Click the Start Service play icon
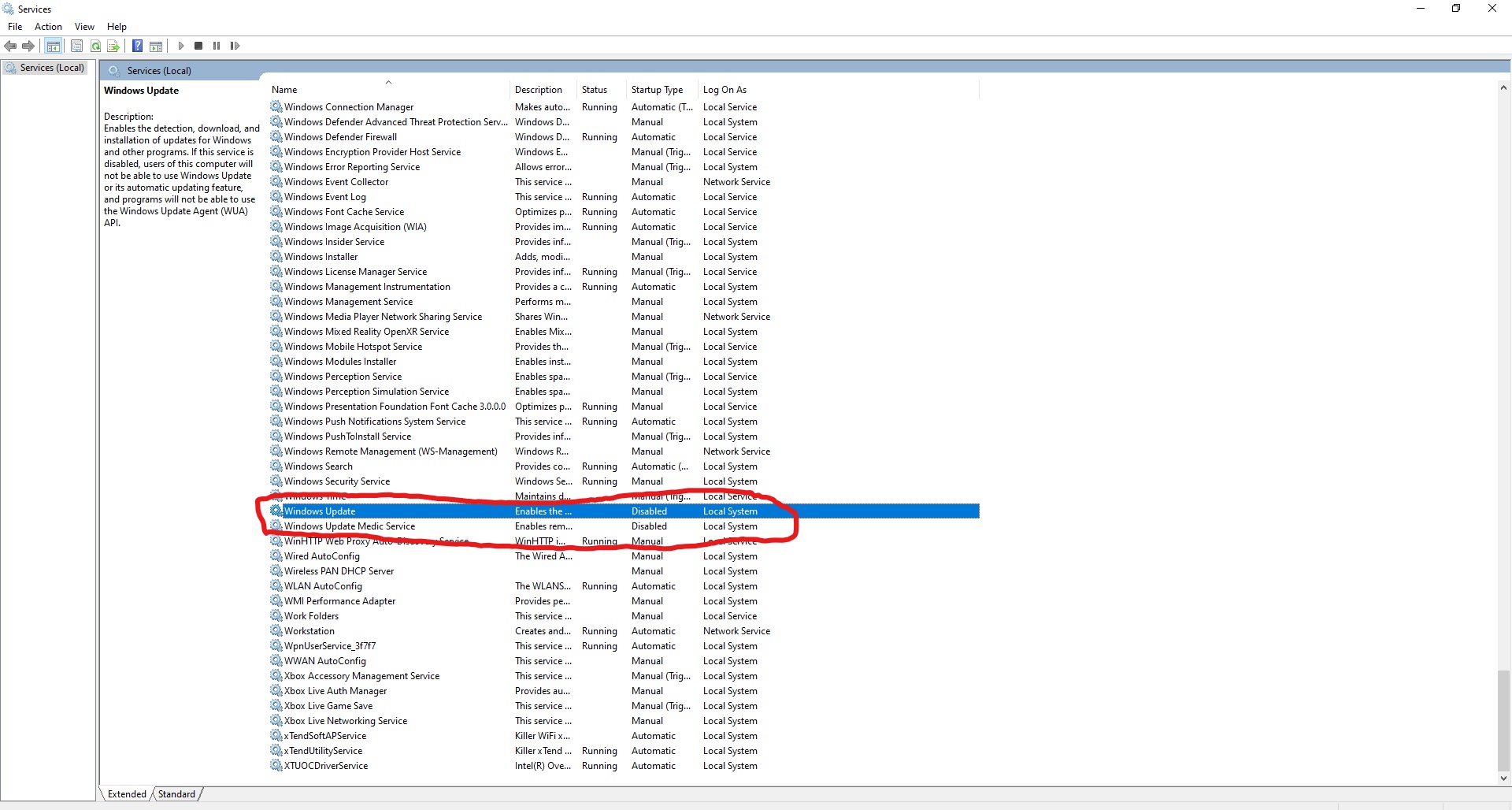This screenshot has height=810, width=1512. [181, 46]
